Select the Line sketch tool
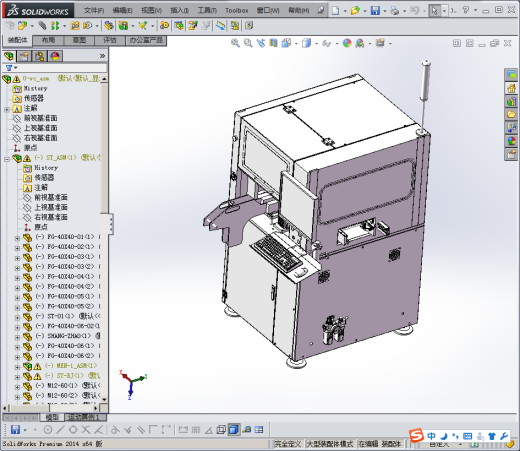Screen dimensions: 520x451 pyautogui.click(x=60, y=430)
